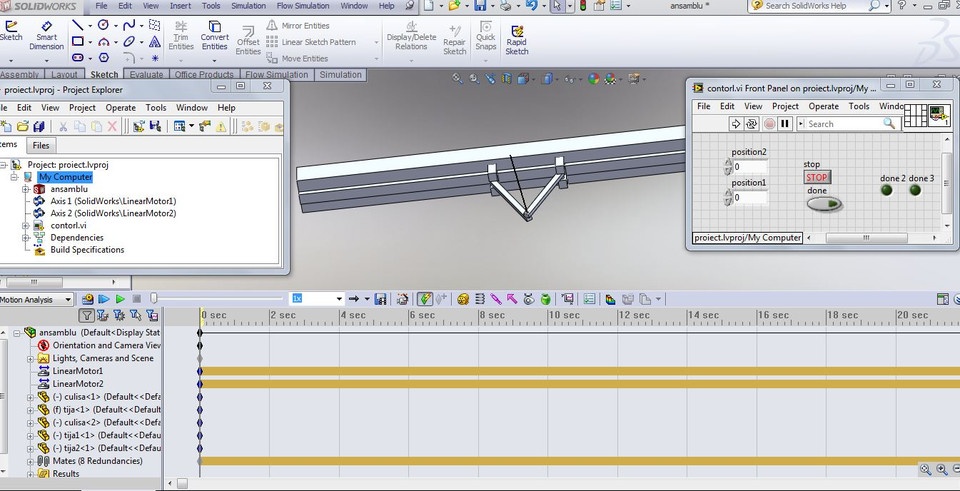Select the Corner Rectangle tool

[x=78, y=42]
